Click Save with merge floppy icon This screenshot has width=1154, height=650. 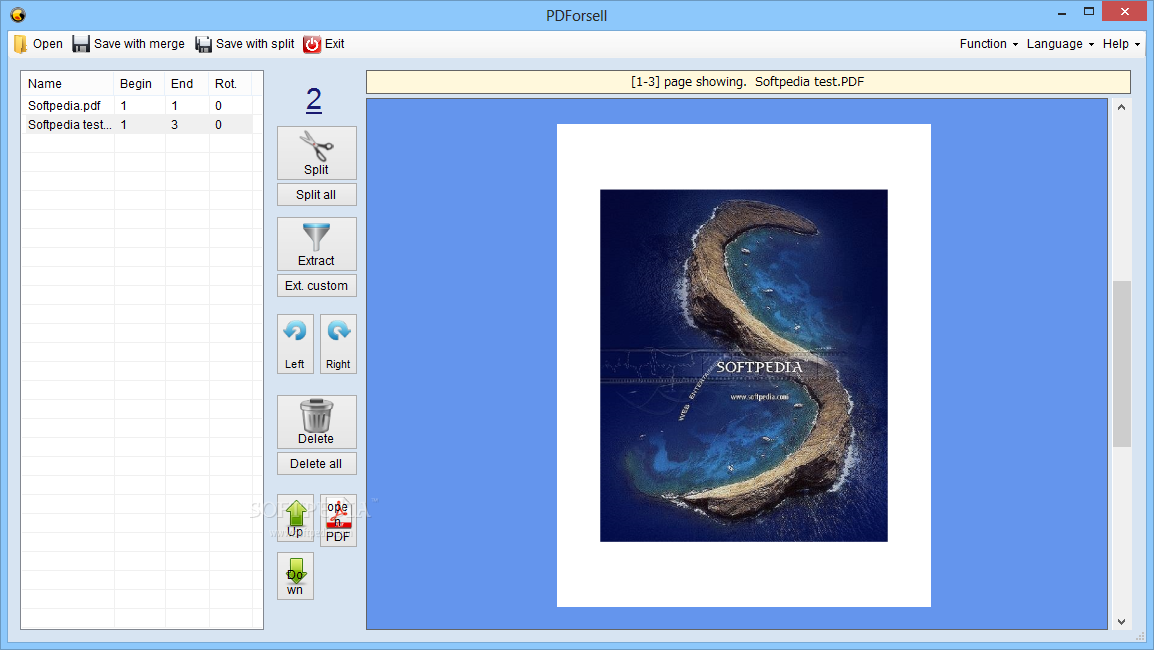pyautogui.click(x=80, y=44)
